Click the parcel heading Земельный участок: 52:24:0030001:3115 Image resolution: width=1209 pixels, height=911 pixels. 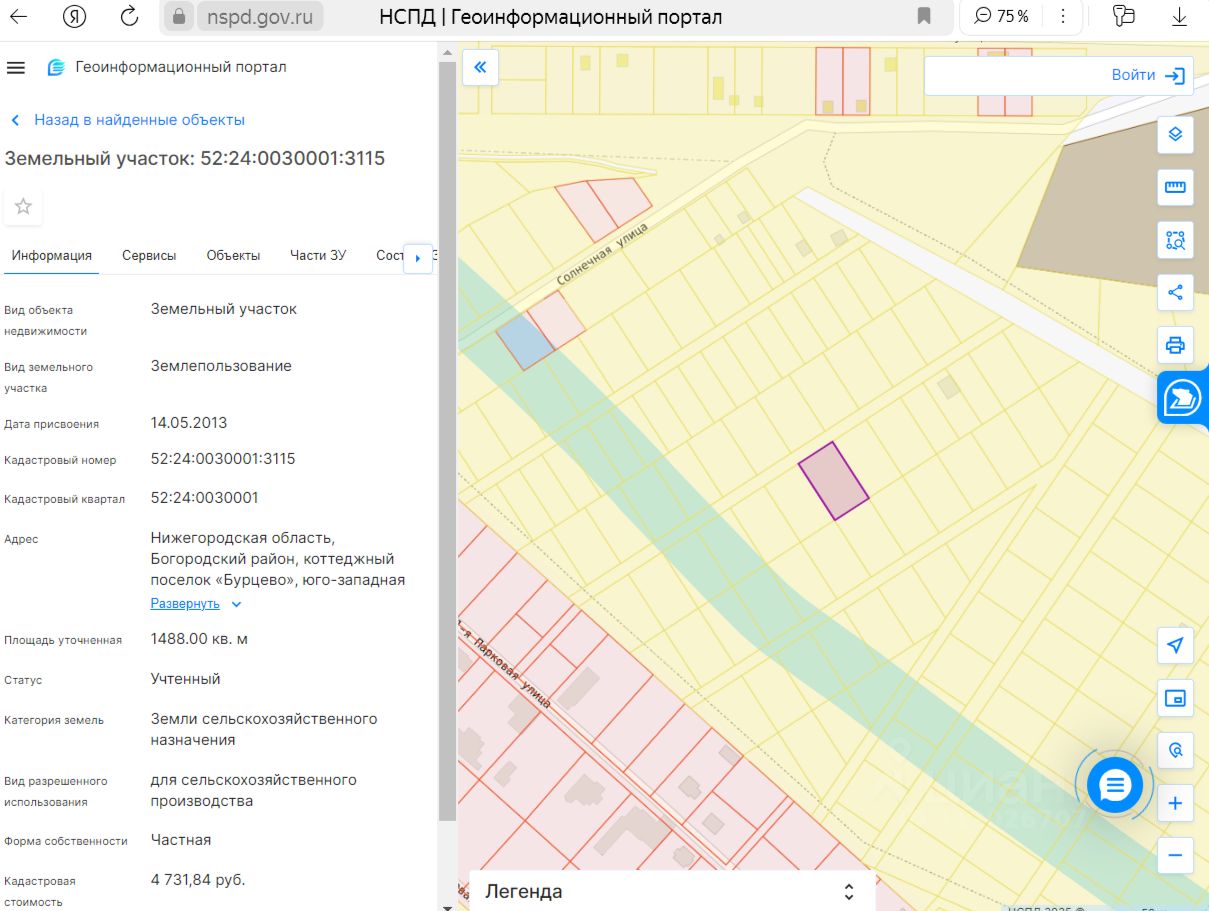pyautogui.click(x=195, y=158)
